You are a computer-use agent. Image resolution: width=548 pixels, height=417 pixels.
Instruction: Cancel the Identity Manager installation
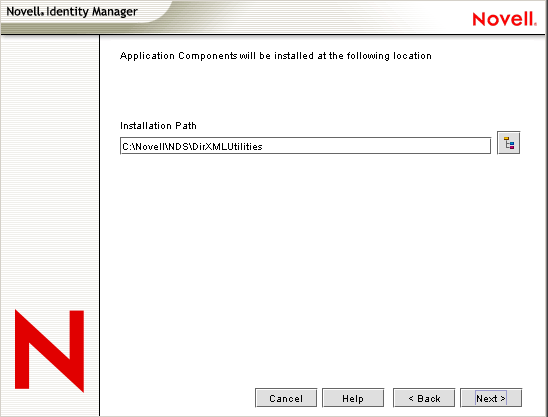[x=286, y=398]
